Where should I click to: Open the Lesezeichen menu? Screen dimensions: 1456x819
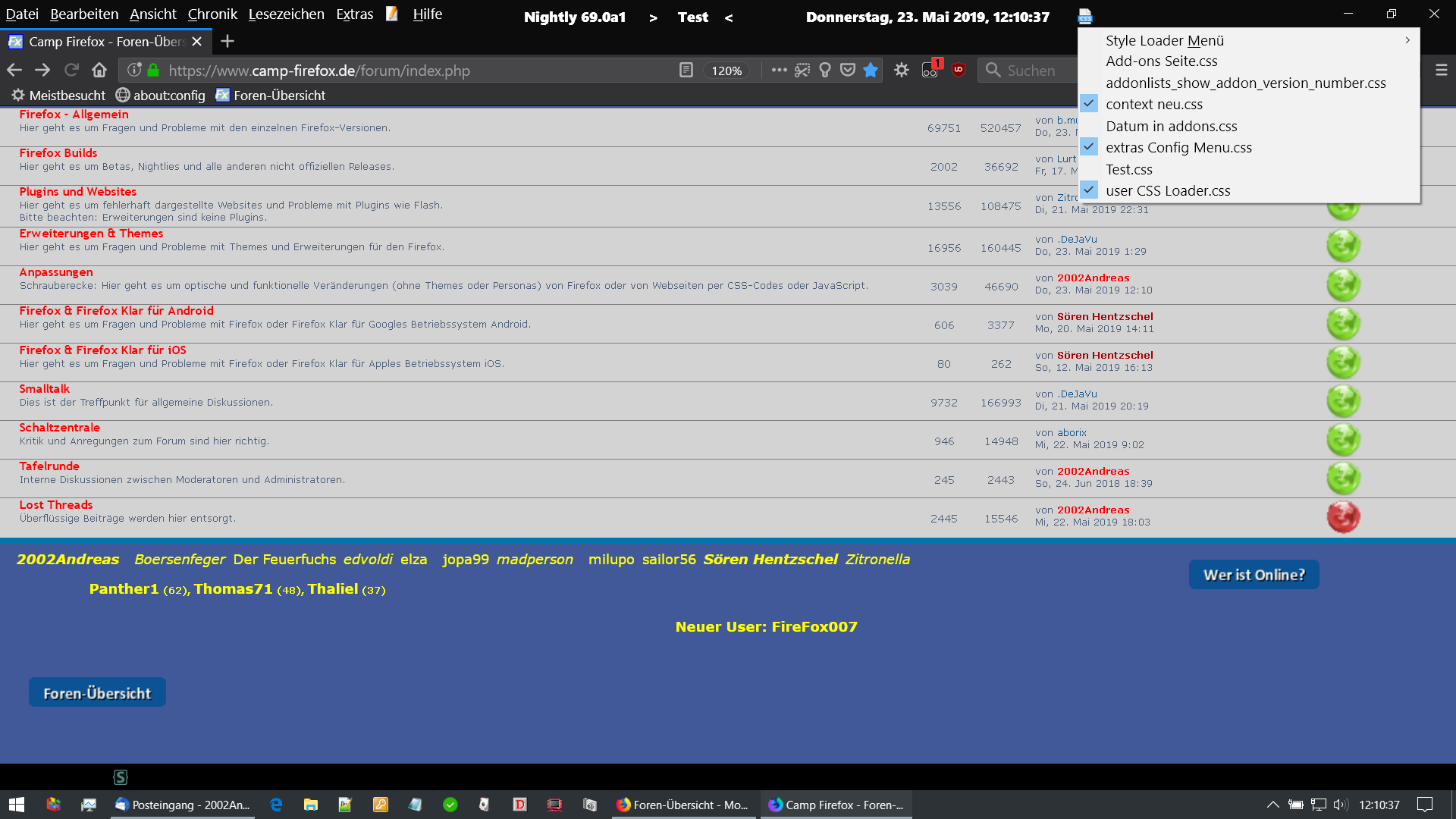[286, 14]
